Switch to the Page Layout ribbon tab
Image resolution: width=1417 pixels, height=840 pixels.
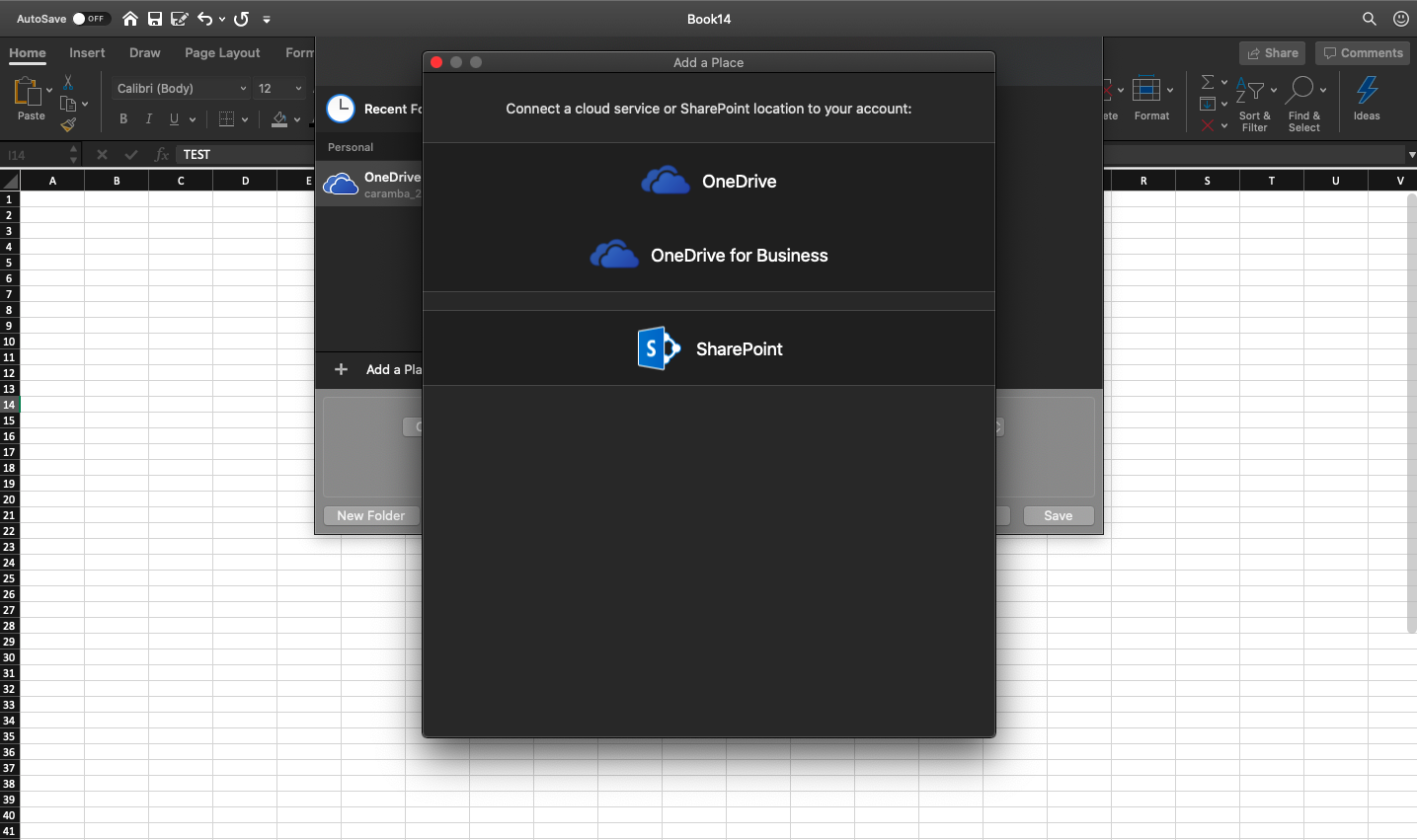(x=222, y=53)
